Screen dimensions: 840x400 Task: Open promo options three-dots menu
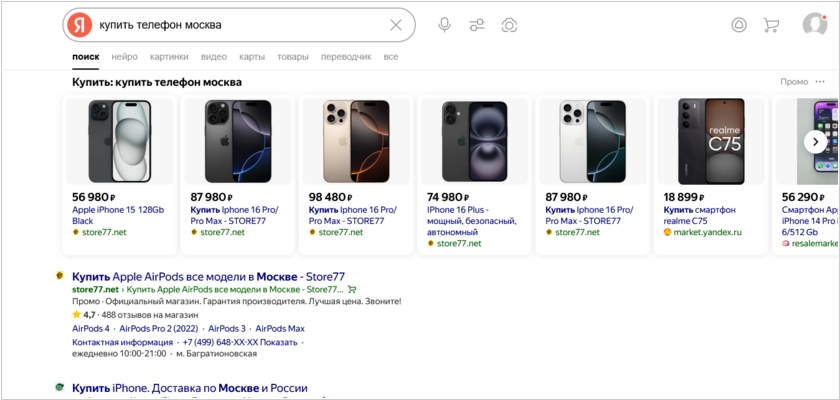[820, 82]
